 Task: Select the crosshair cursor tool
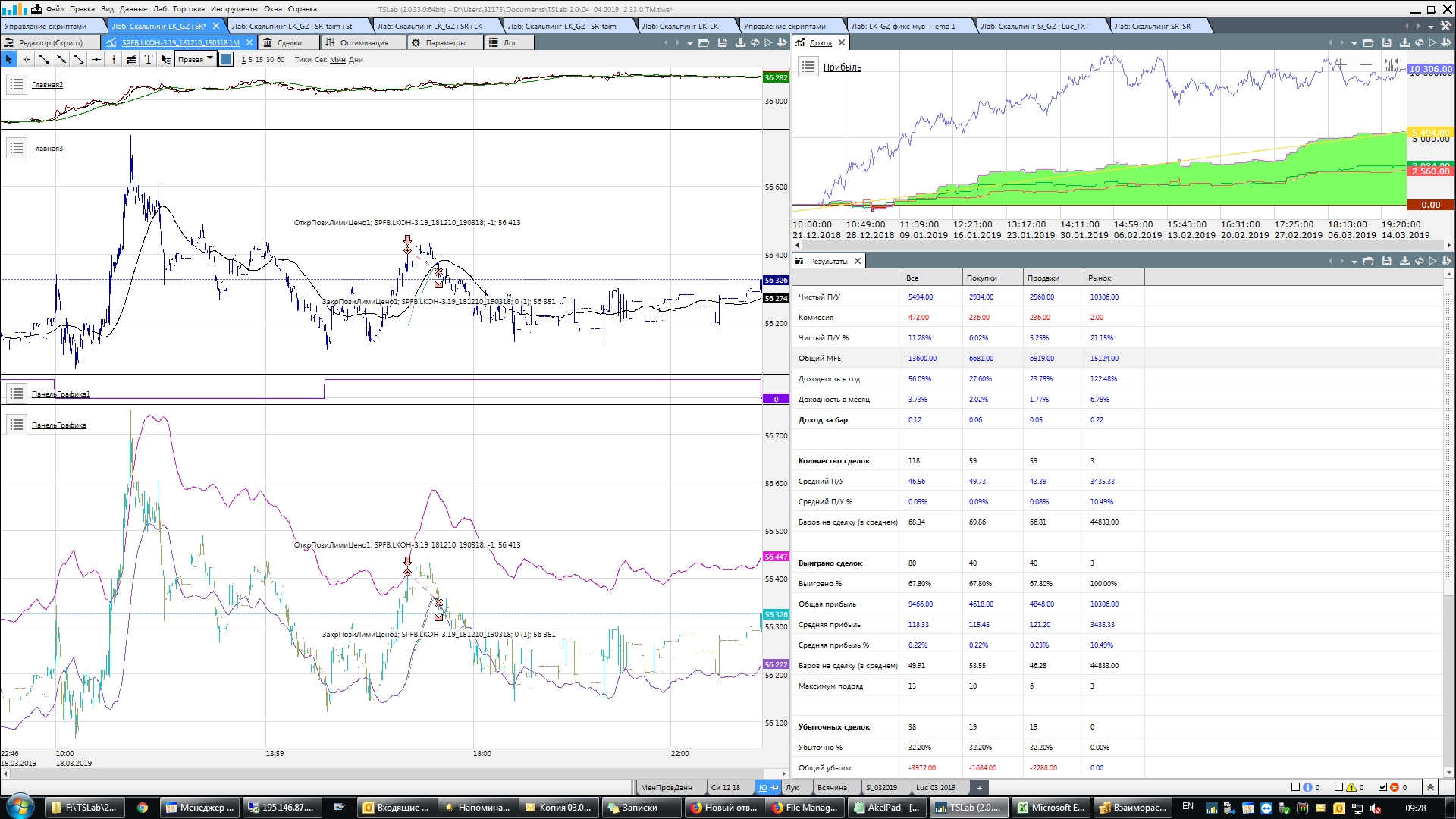[27, 59]
